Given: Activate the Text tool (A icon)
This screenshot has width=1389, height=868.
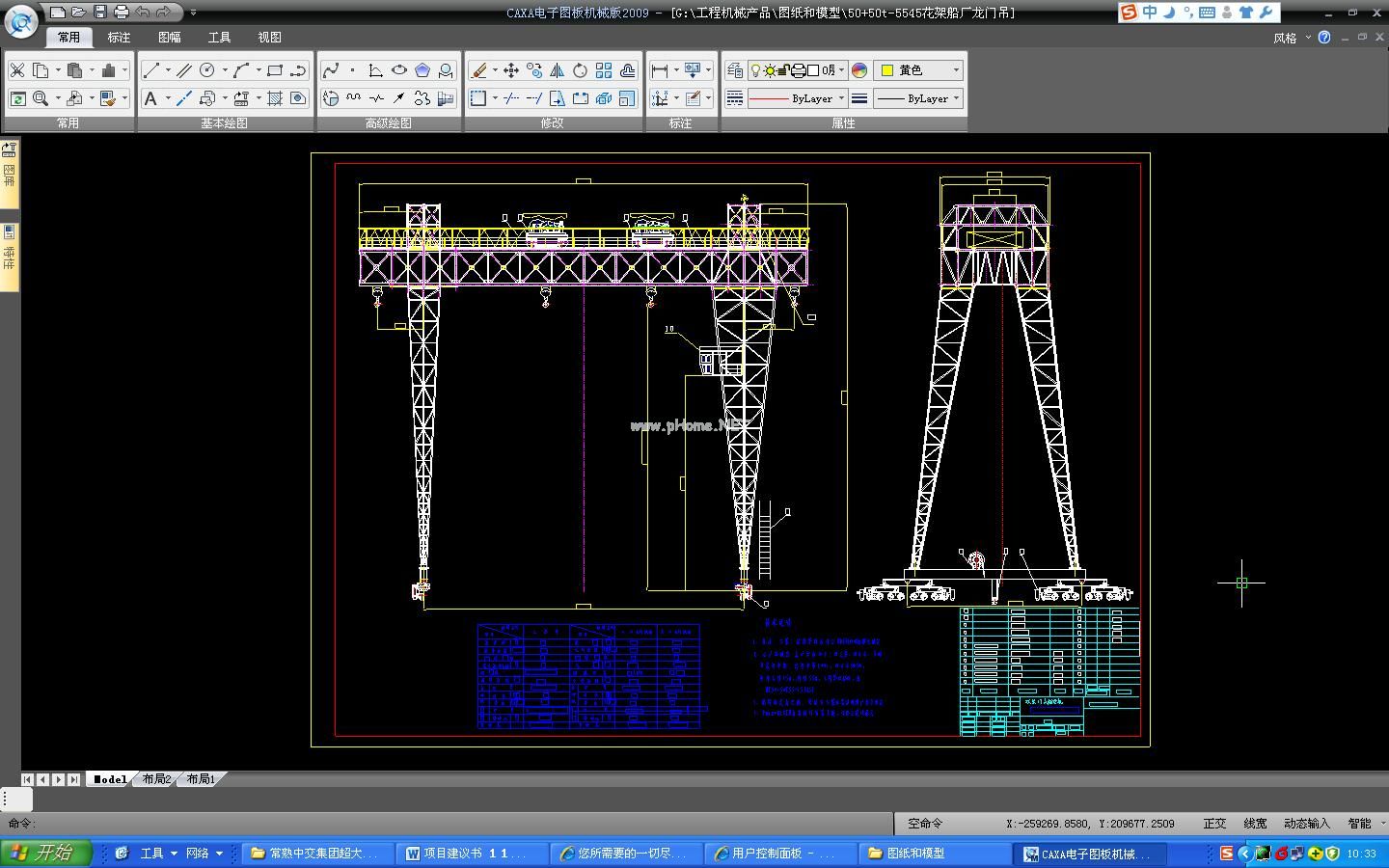Looking at the screenshot, I should coord(150,98).
